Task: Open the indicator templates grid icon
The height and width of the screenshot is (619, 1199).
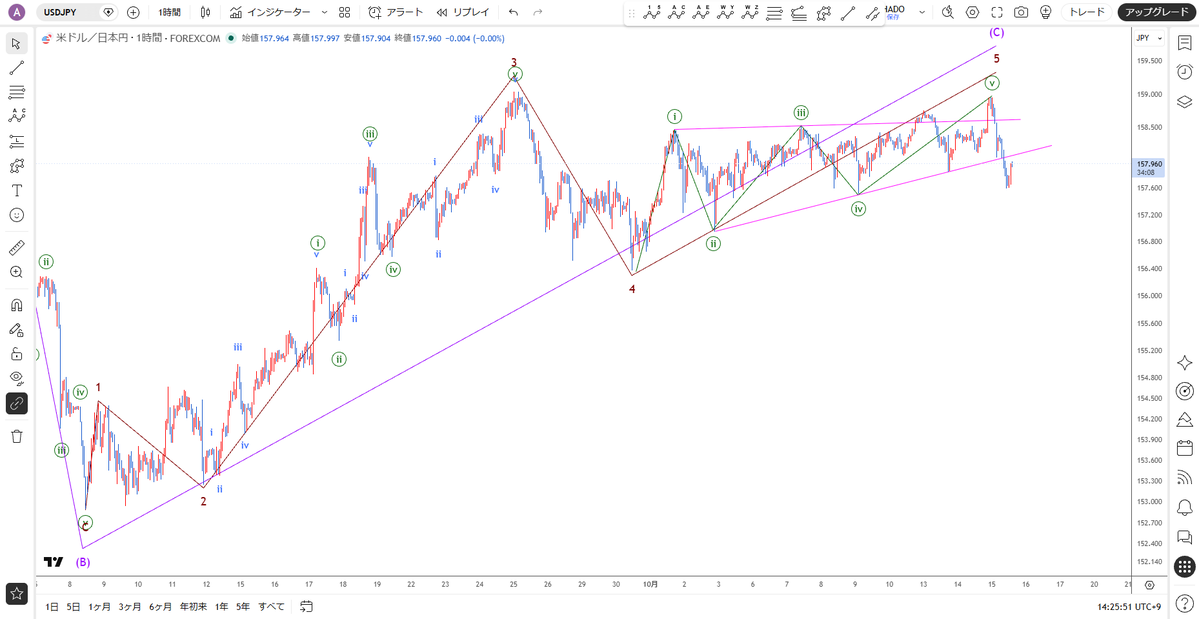Action: click(345, 12)
